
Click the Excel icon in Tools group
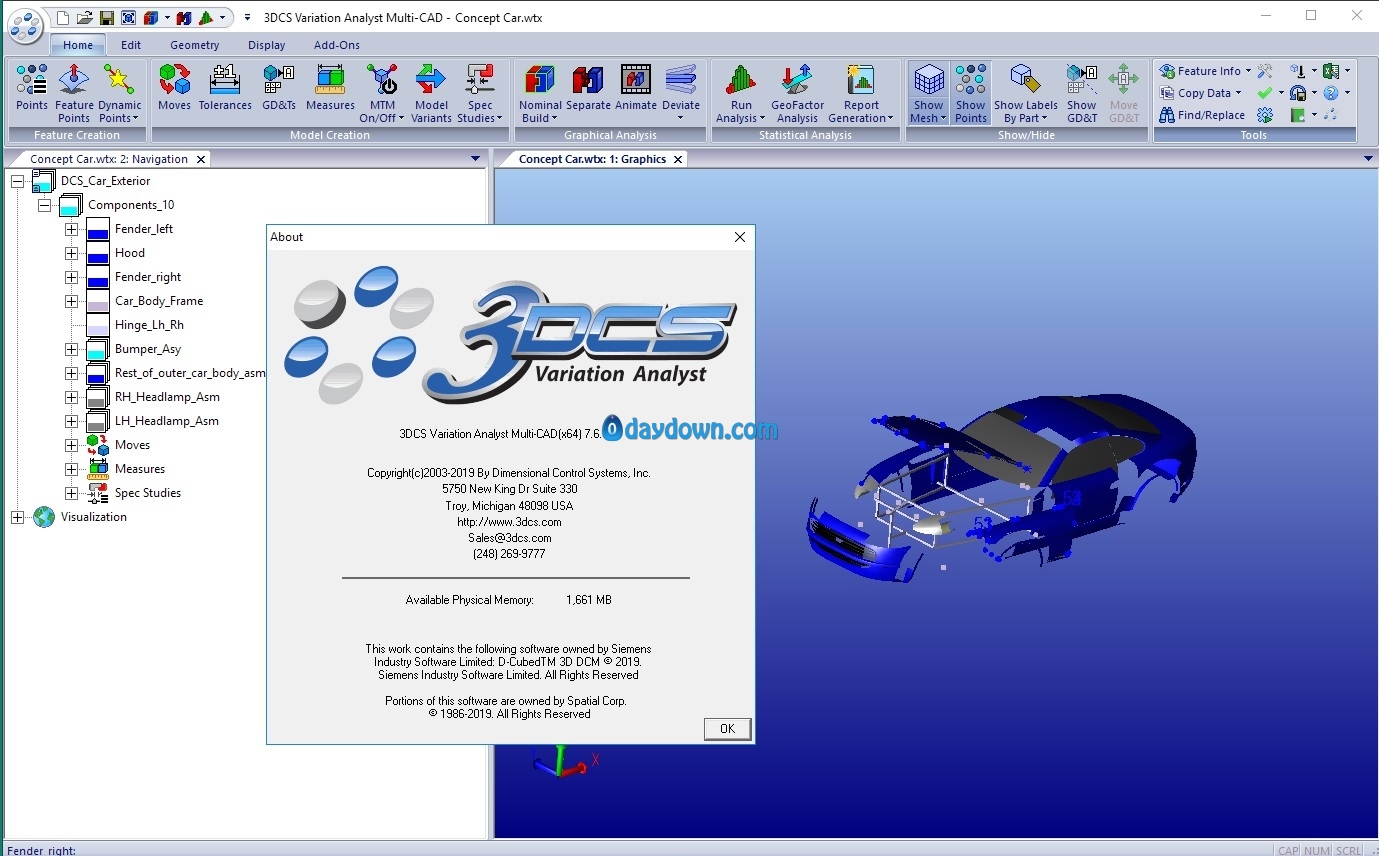point(1331,71)
